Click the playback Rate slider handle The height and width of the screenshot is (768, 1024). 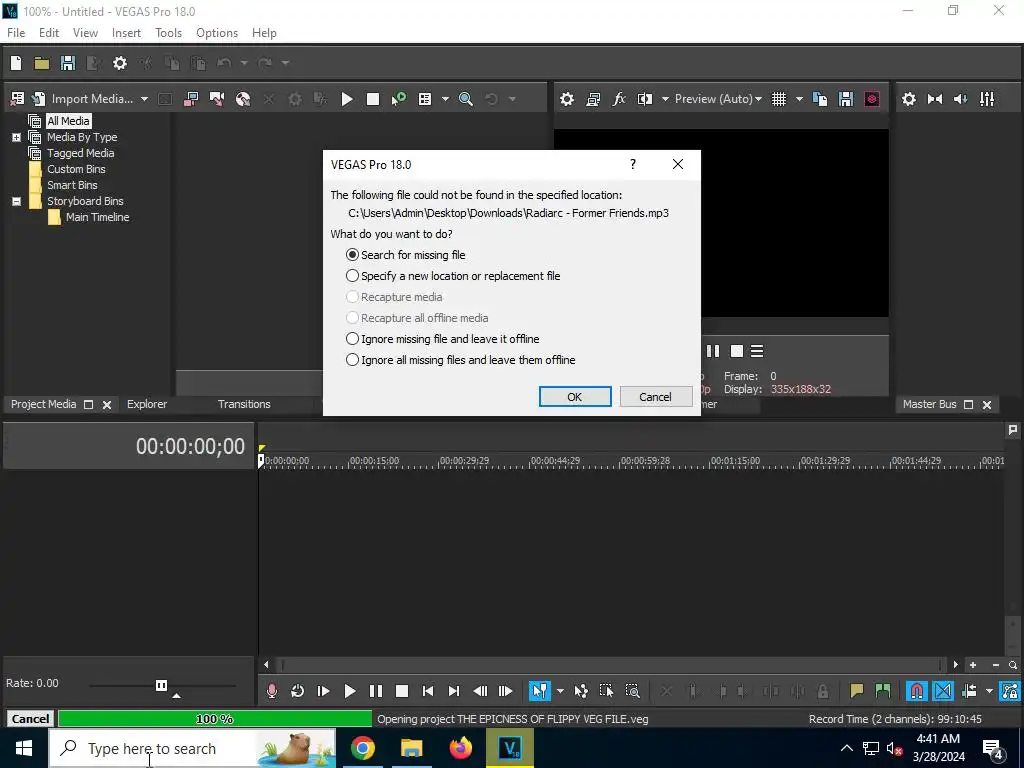[x=161, y=685]
